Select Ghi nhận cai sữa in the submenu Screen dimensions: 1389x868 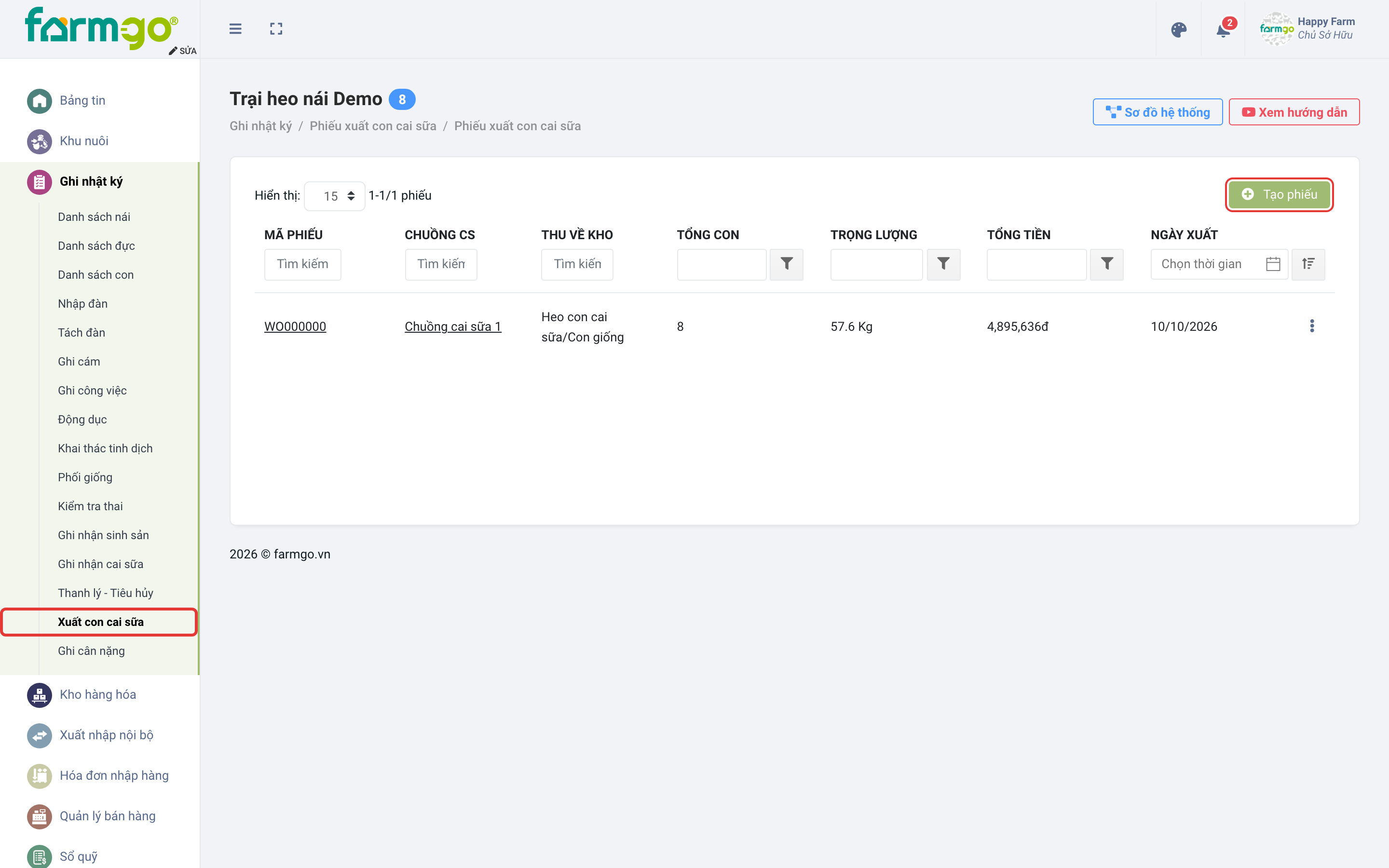coord(100,564)
